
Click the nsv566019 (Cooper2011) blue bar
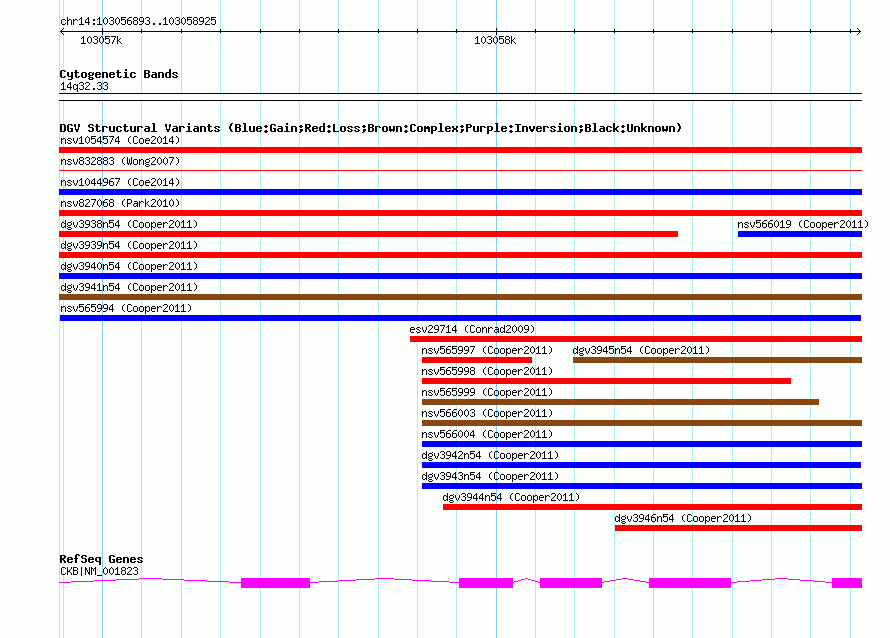pos(800,234)
